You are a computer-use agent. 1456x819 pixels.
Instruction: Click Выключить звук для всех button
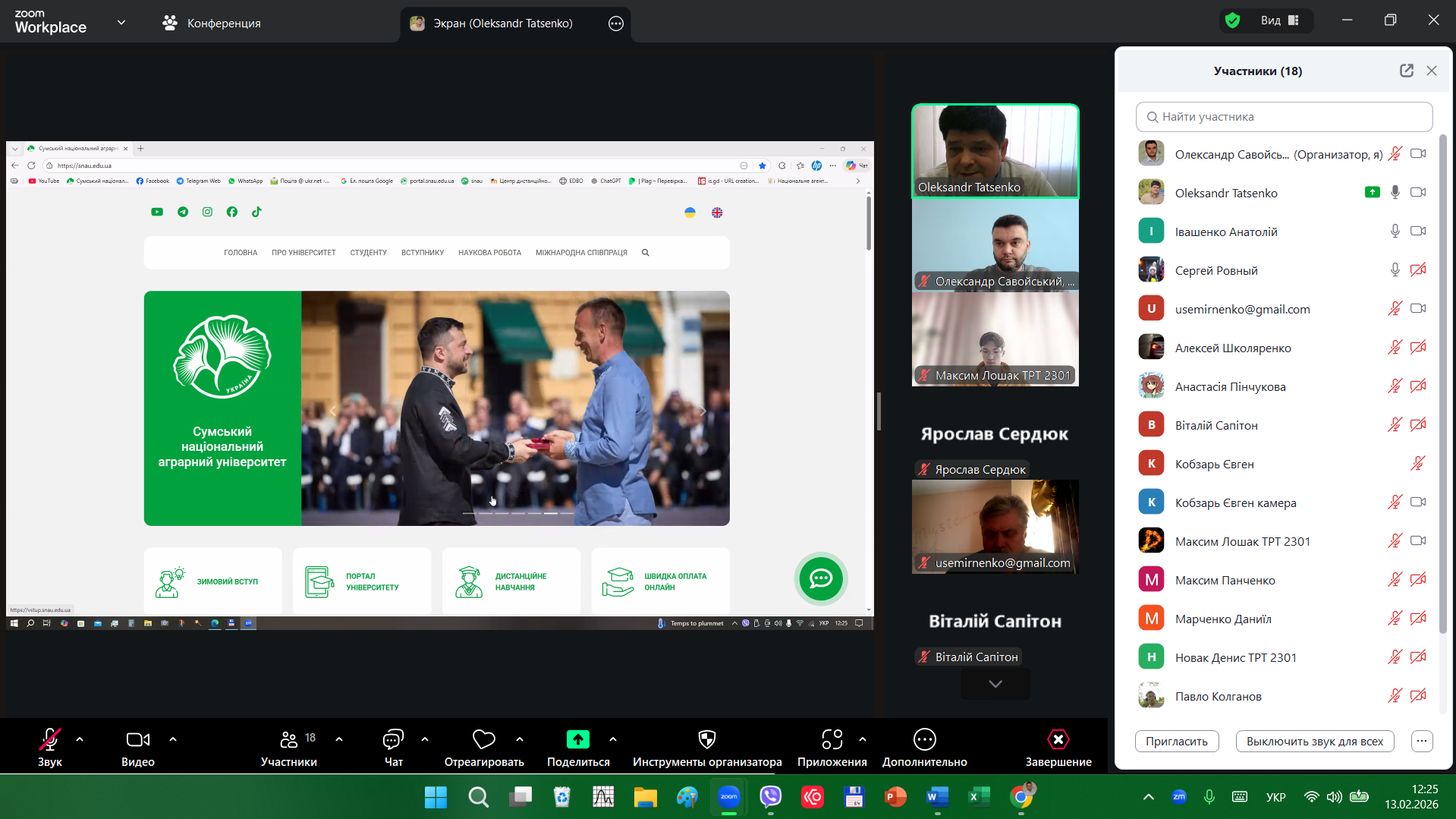pyautogui.click(x=1314, y=741)
